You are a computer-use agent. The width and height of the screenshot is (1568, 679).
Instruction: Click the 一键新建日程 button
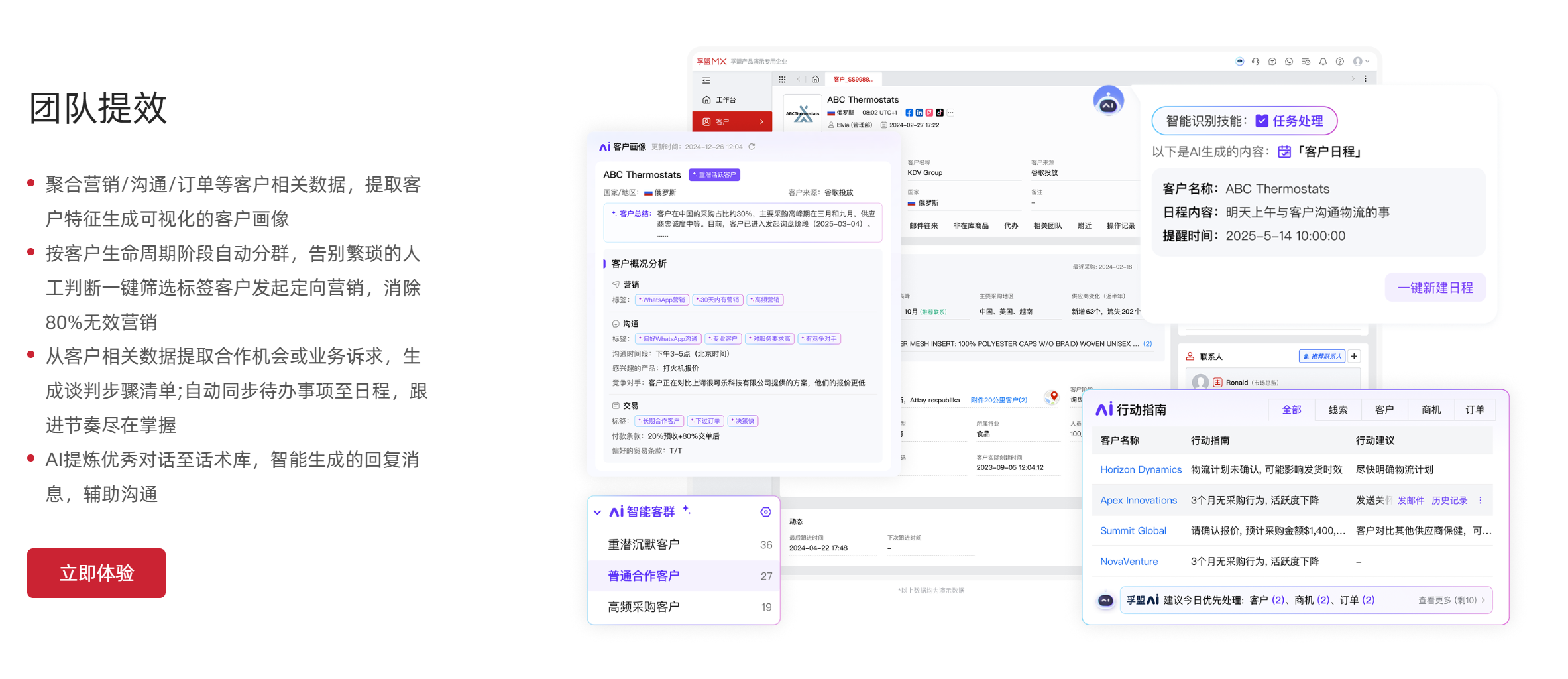coord(1435,288)
